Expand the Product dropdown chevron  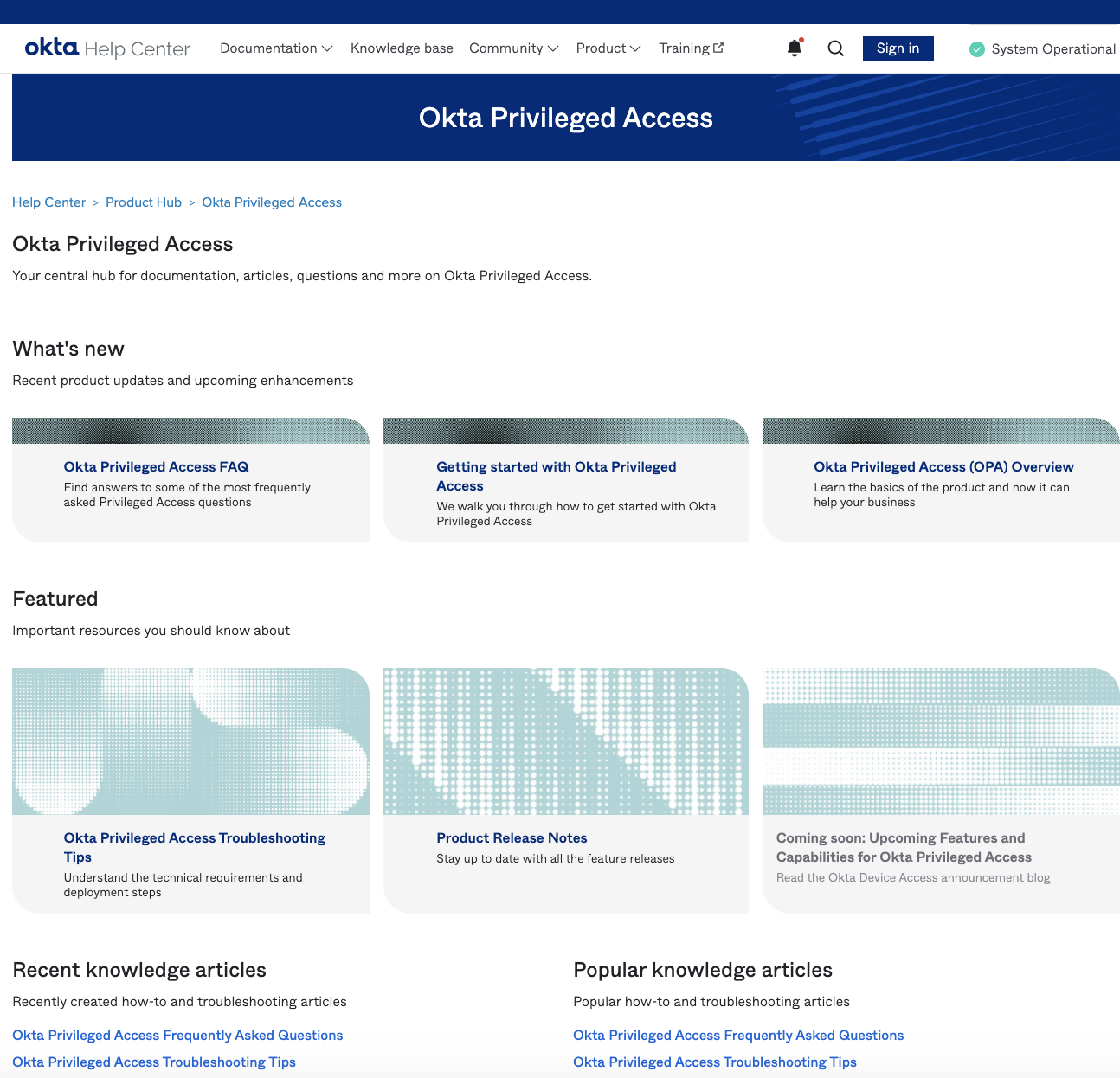635,48
